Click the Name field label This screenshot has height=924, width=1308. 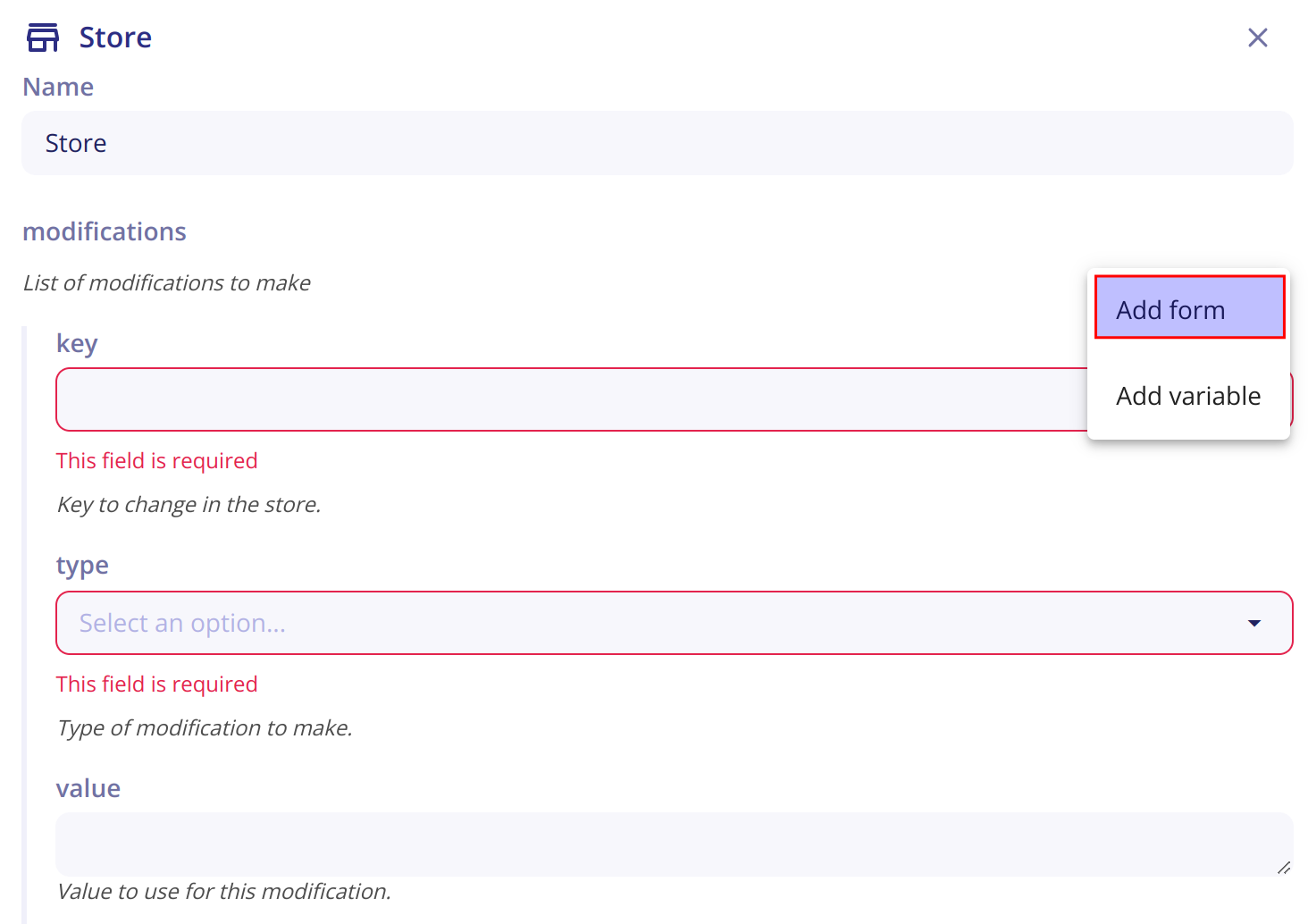tap(58, 87)
